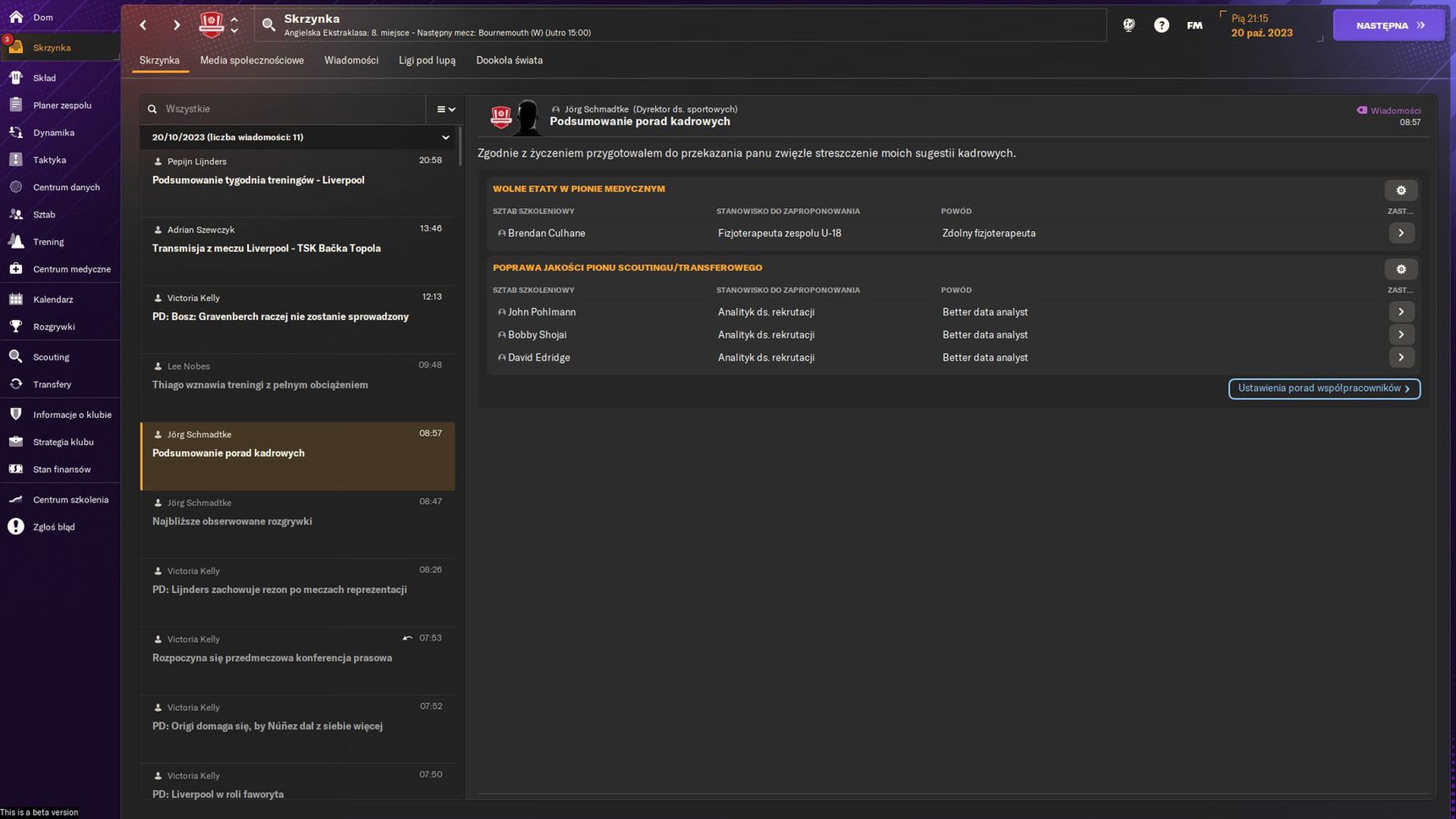Expand actions arrow for Brendan Culhane

point(1401,233)
